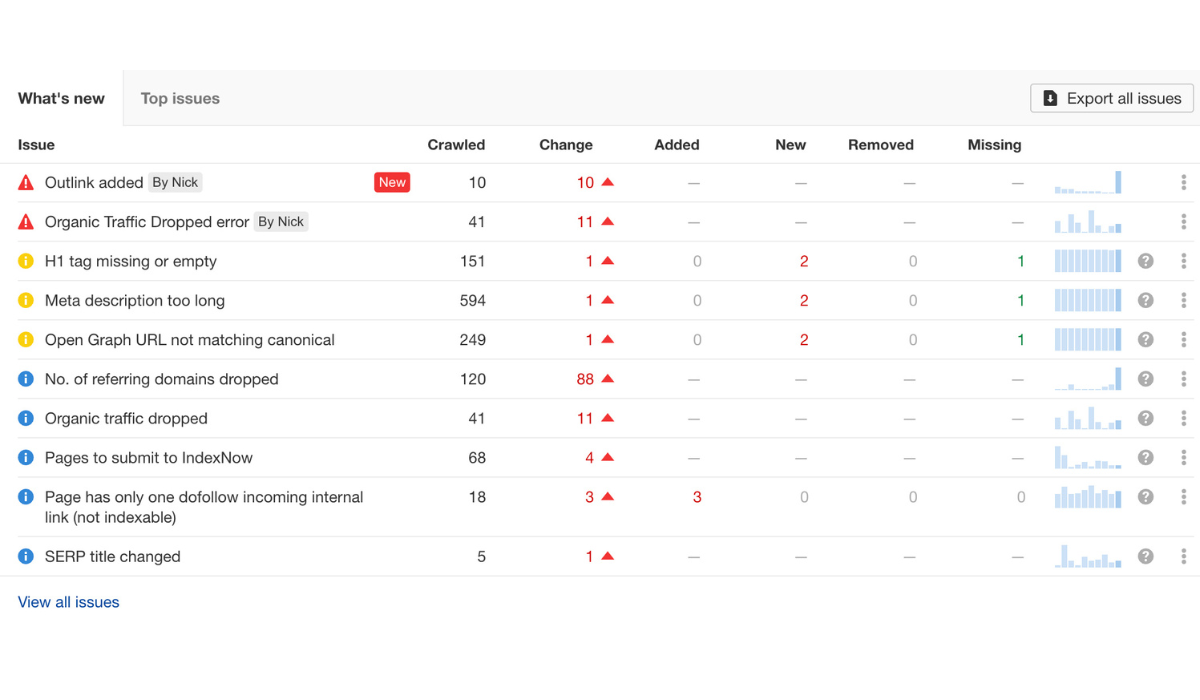Open kebab menu for referring domains dropped row
This screenshot has height=700, width=1200.
[x=1183, y=379]
